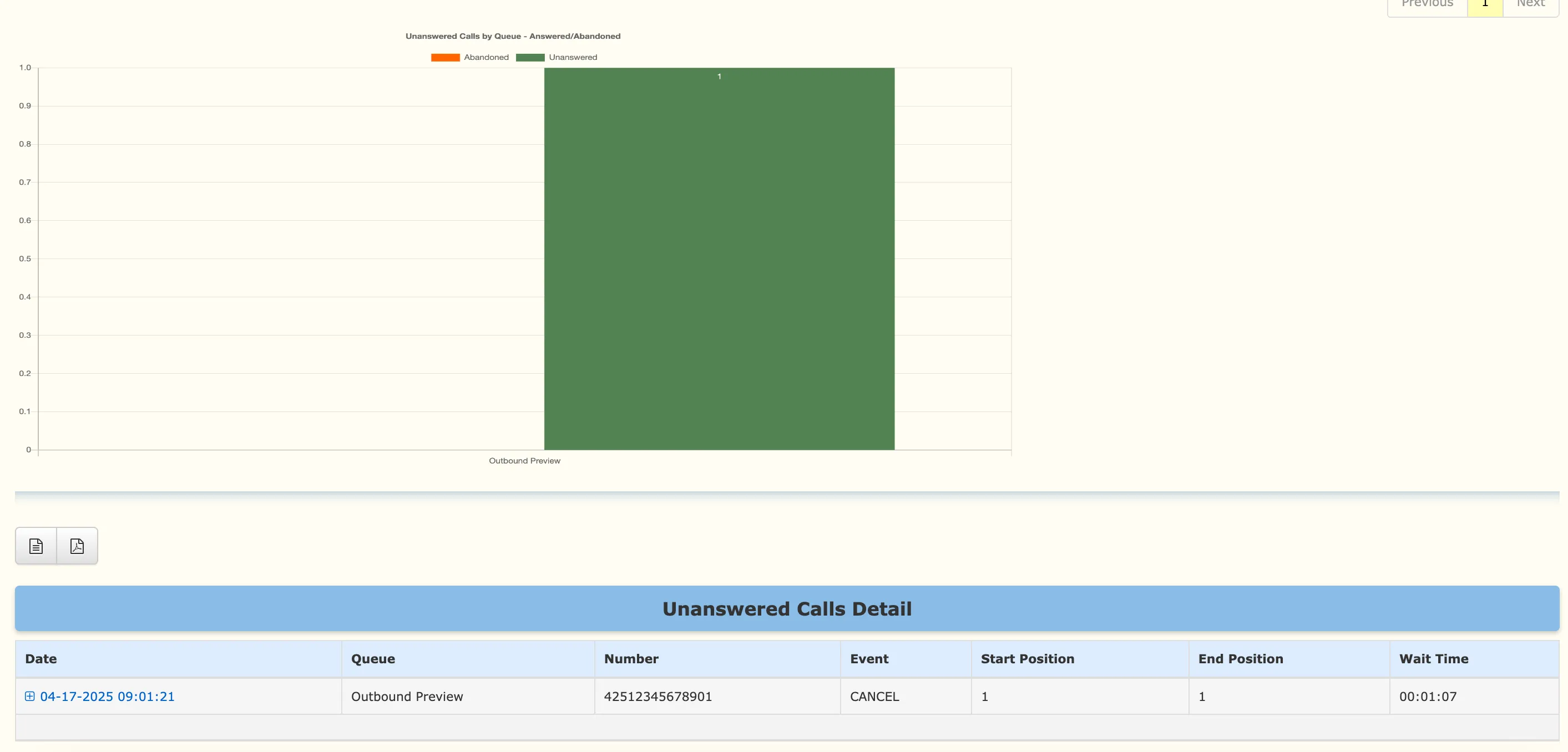
Task: Click the green Unanswered legend swatch
Action: [530, 57]
